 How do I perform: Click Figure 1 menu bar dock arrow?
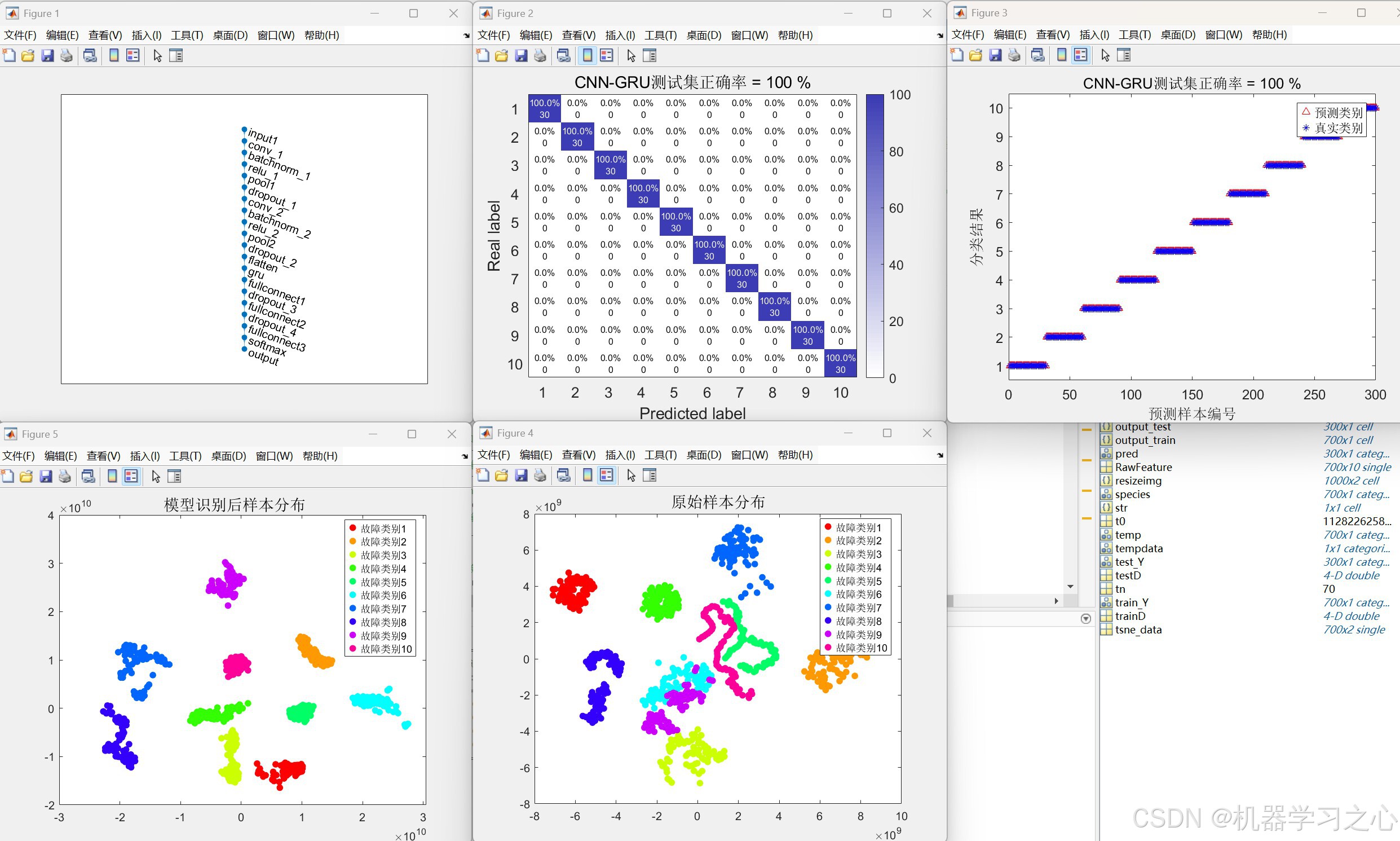click(466, 36)
